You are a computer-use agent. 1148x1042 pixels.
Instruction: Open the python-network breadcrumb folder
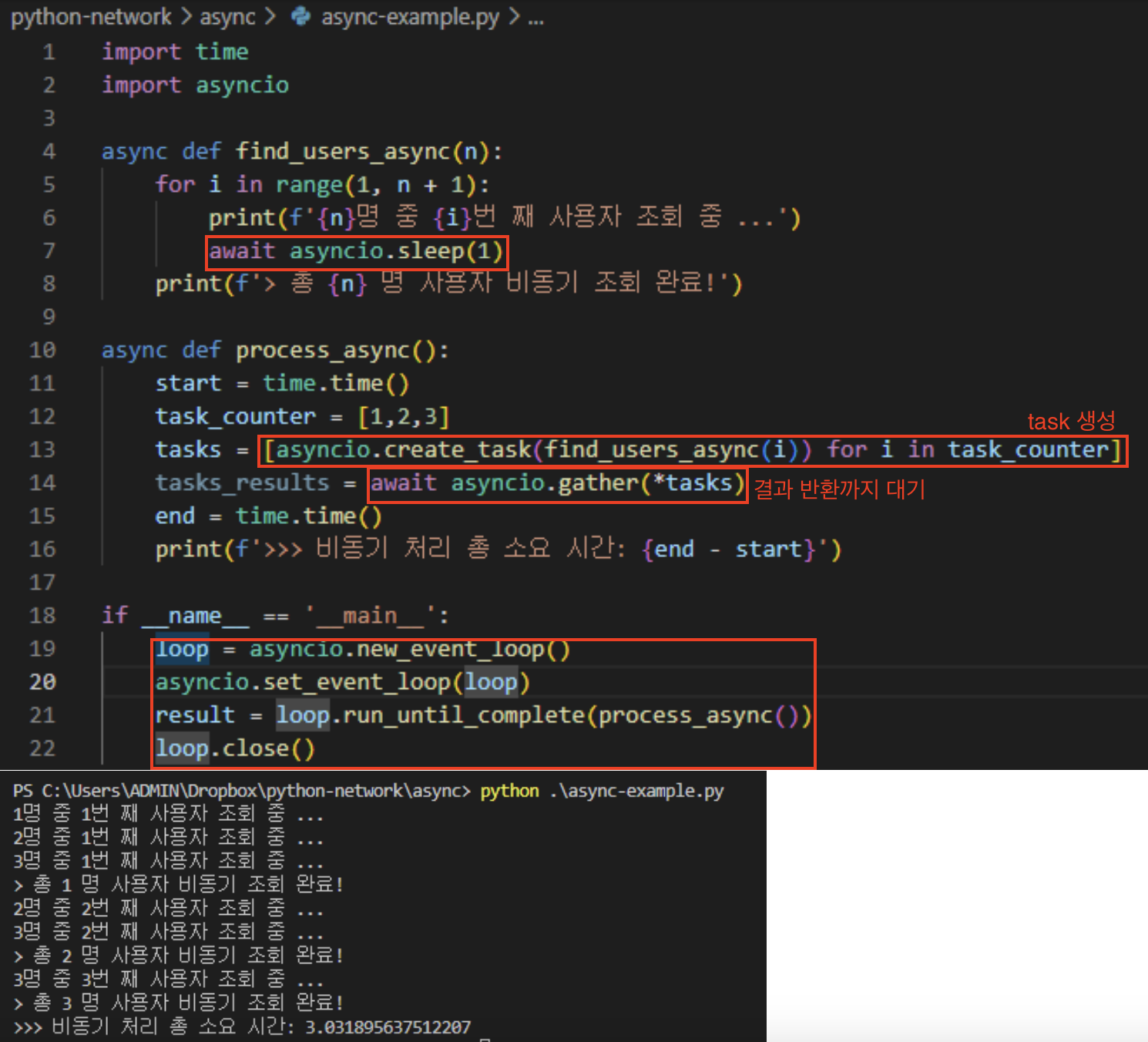91,17
